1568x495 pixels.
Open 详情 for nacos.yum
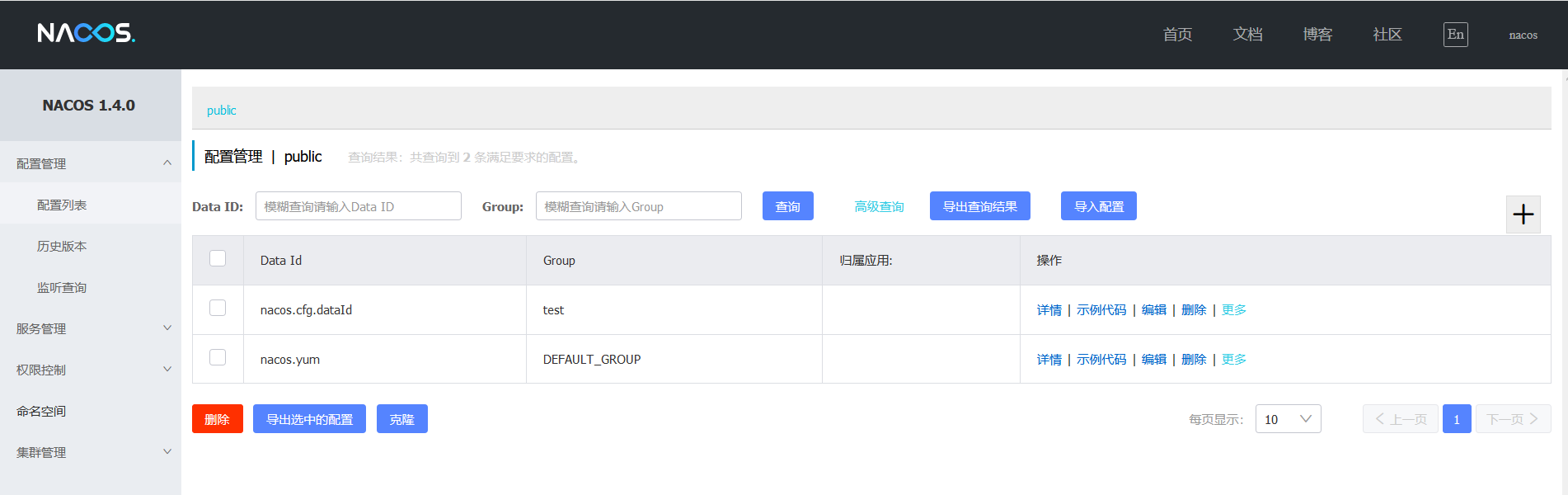click(1049, 360)
